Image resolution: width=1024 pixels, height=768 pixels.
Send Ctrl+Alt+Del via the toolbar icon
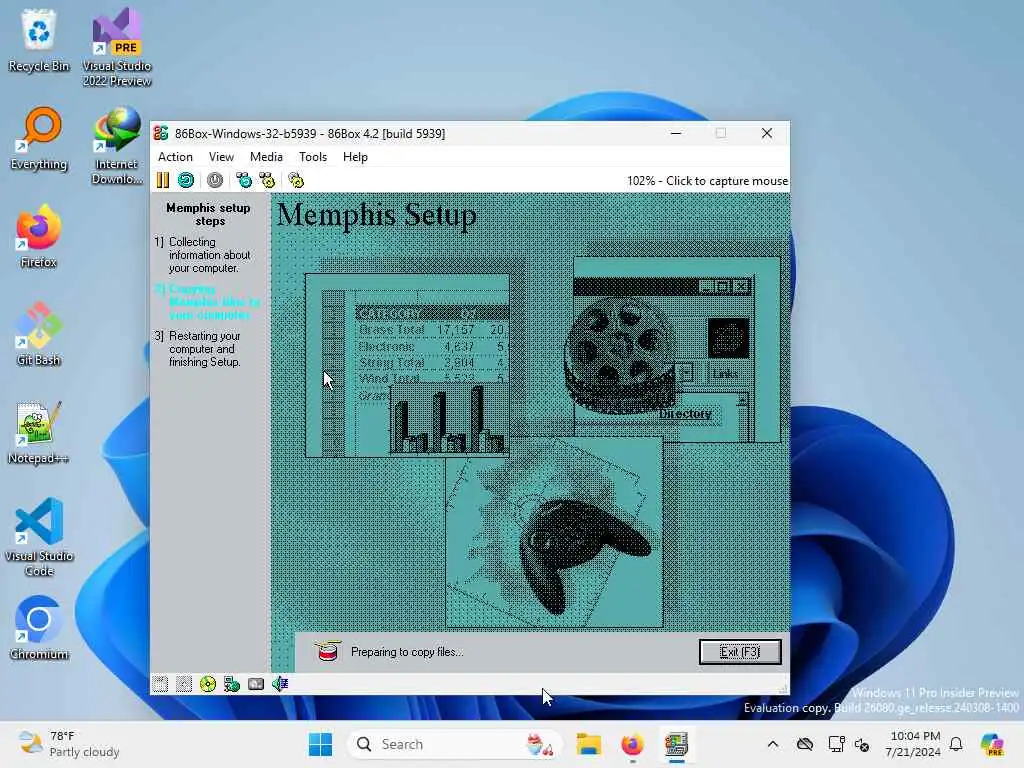(244, 180)
